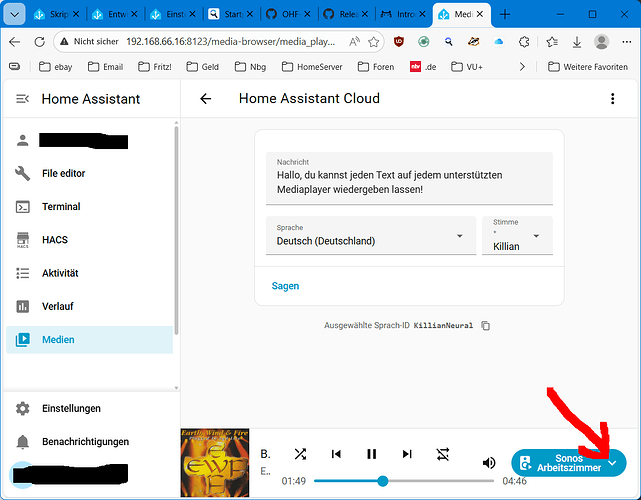Pause the current playback
Viewport: 641px width, 500px height.
point(371,454)
